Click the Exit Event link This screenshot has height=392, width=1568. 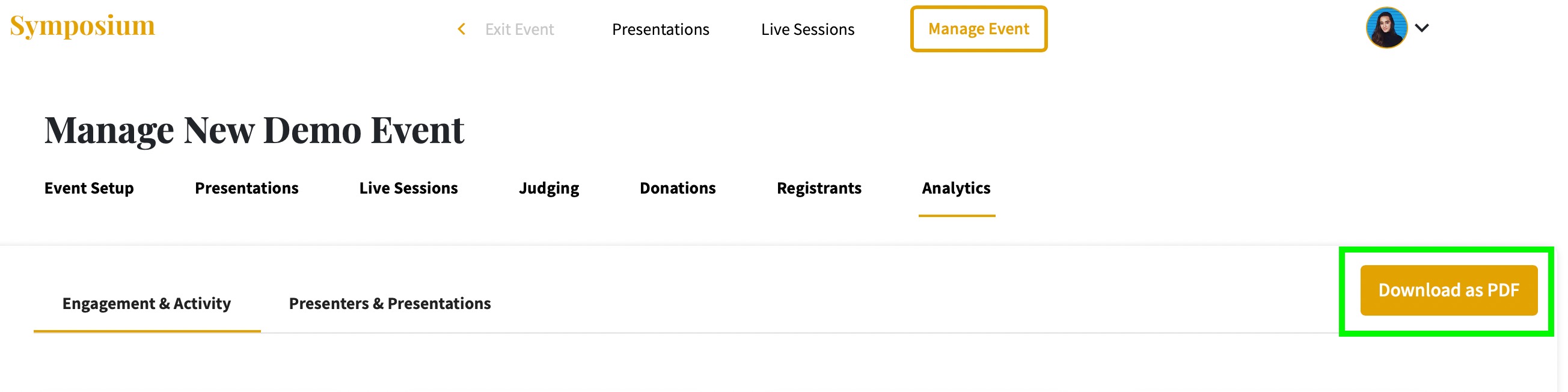pos(519,29)
